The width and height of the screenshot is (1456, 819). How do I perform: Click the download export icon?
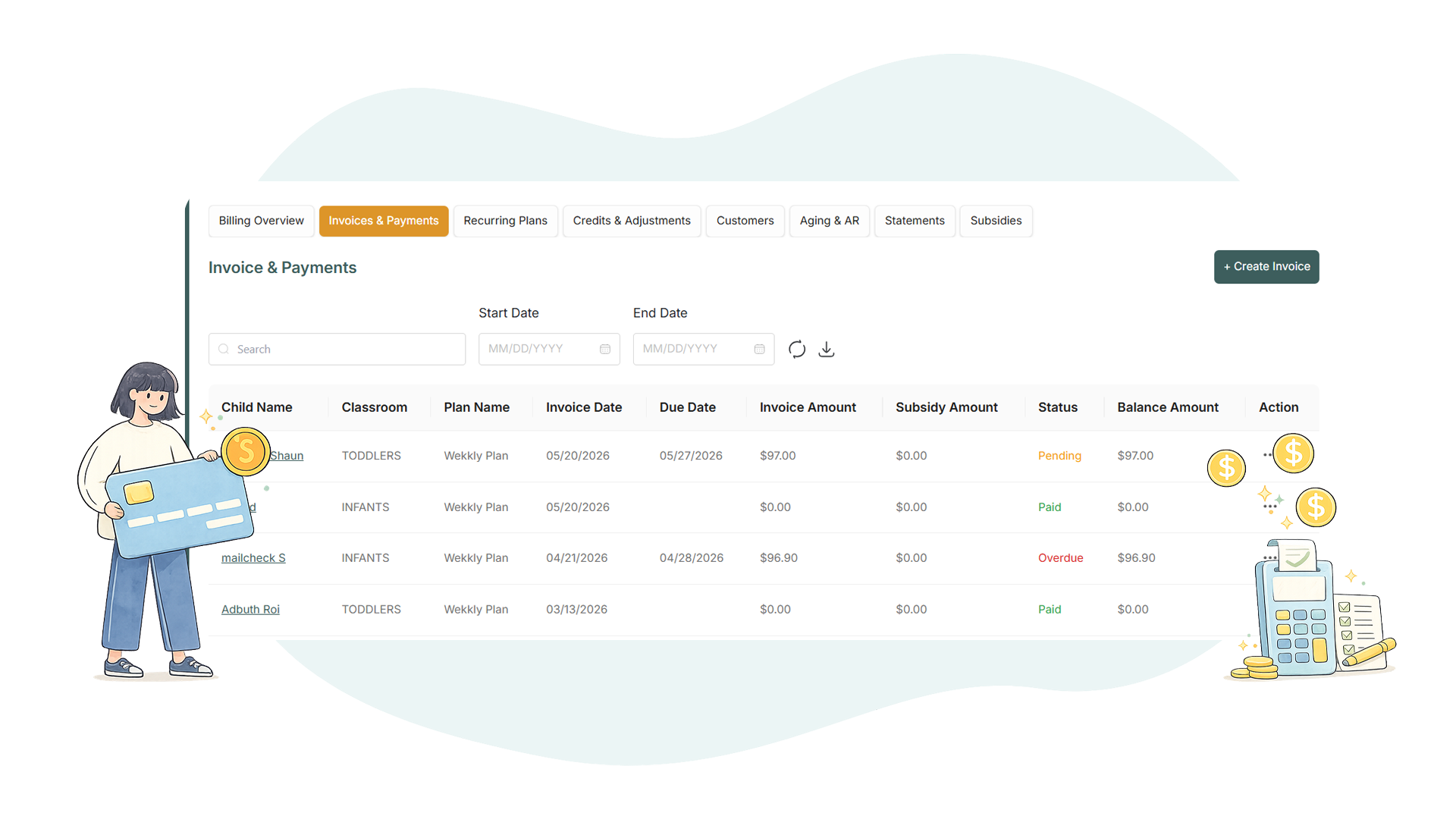827,349
